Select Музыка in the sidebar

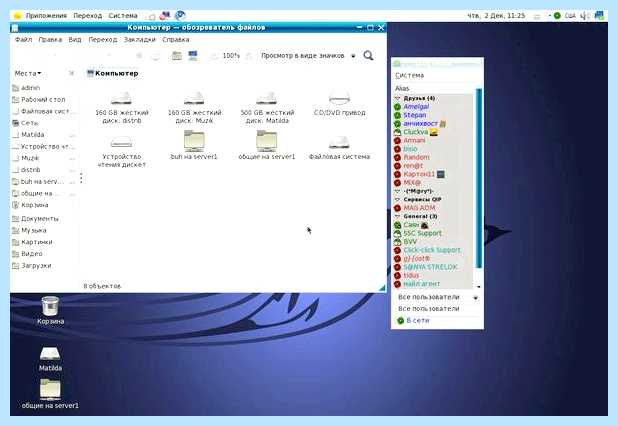click(29, 230)
